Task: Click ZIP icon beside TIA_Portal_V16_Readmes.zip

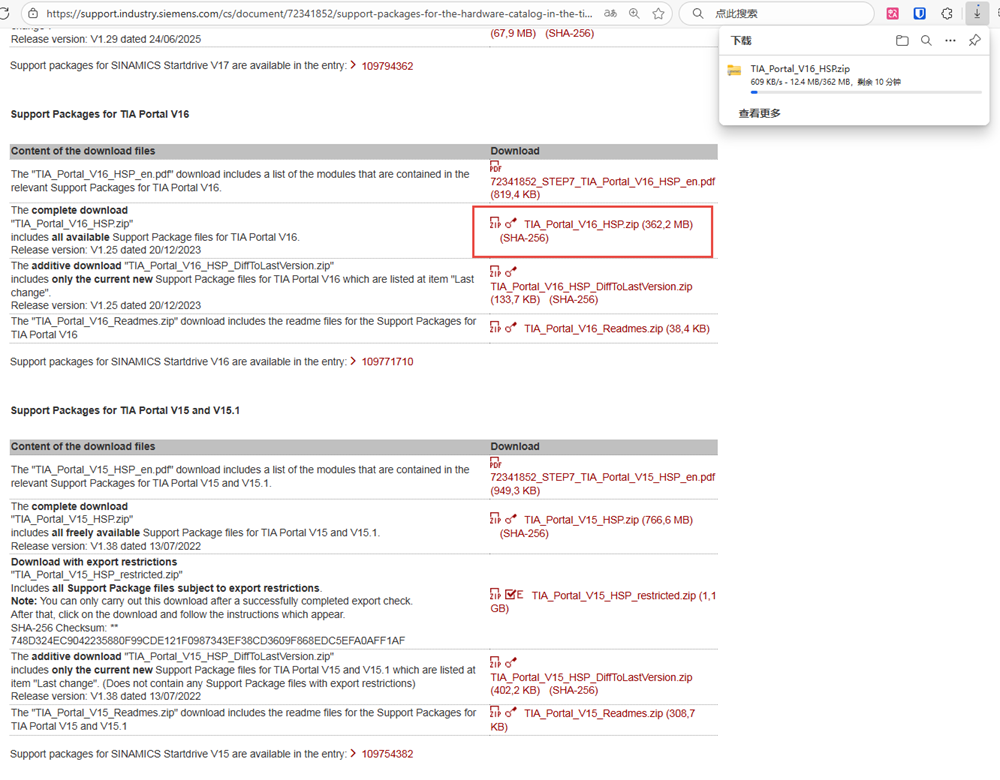Action: tap(496, 328)
